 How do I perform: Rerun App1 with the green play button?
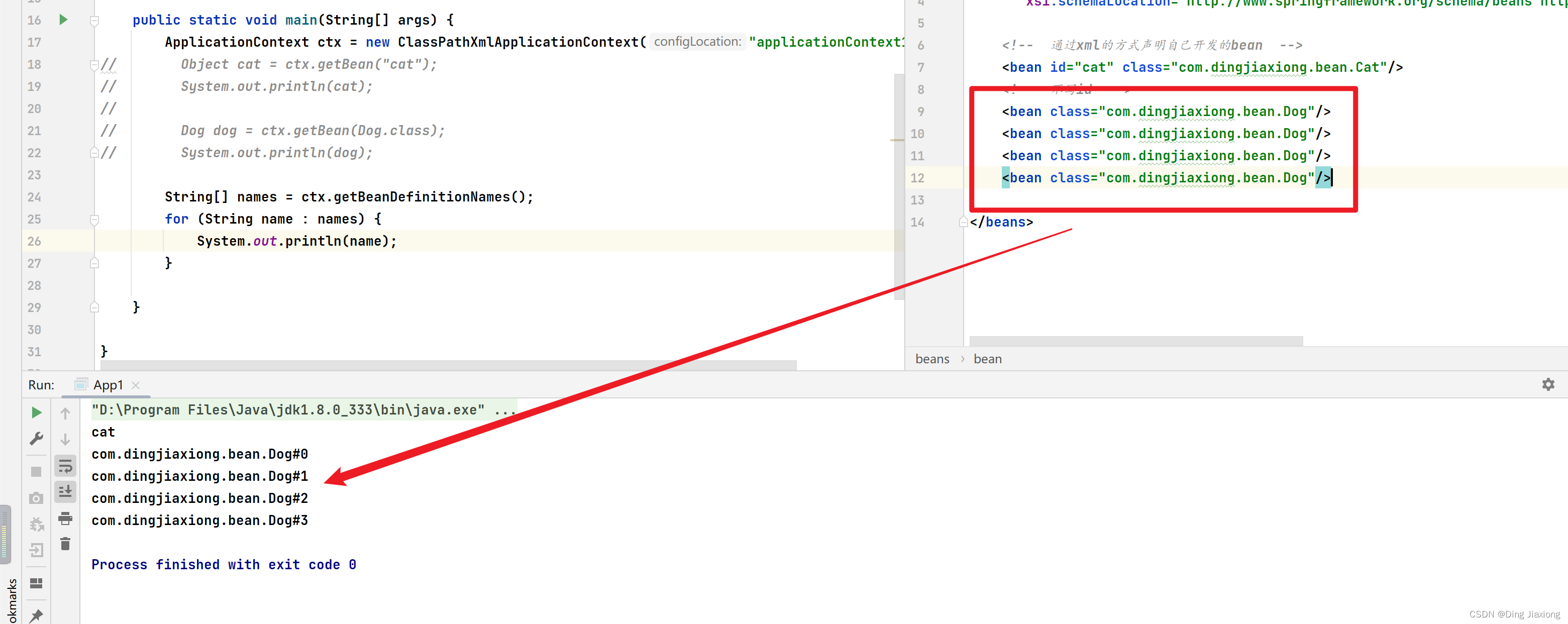click(37, 413)
